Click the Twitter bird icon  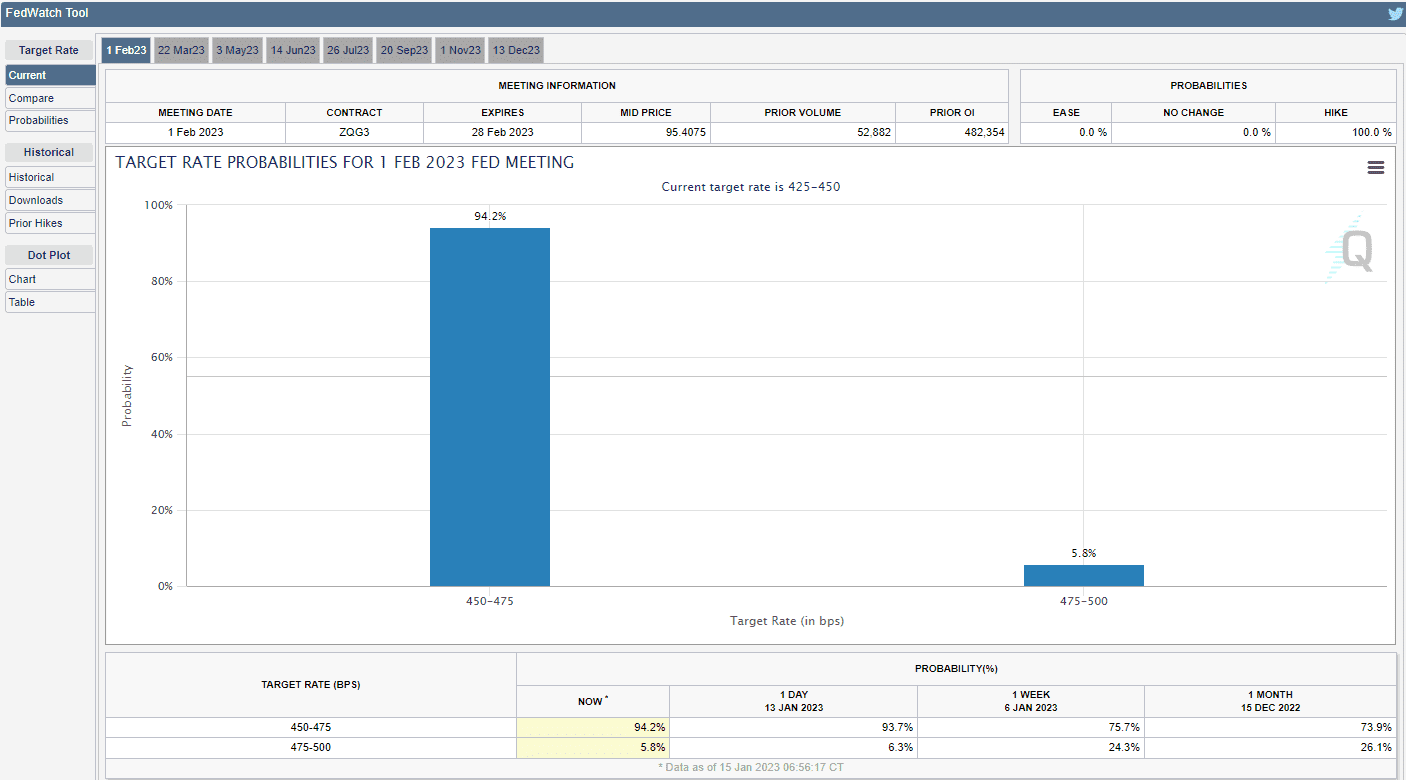coord(1395,13)
